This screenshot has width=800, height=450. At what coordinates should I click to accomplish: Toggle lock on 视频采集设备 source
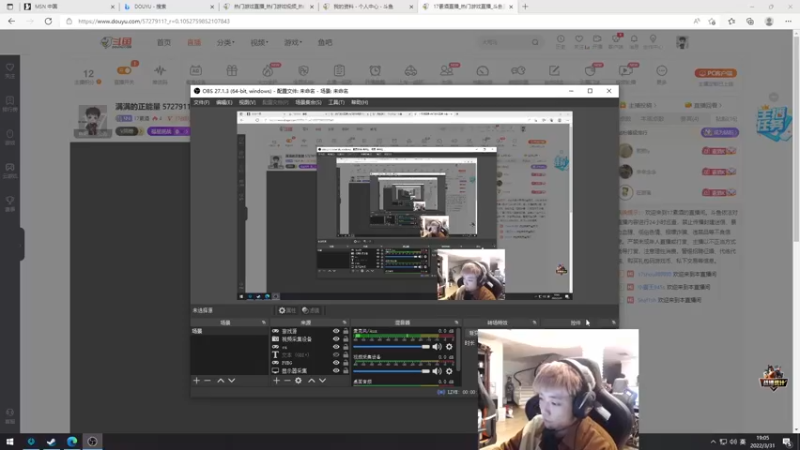click(345, 339)
